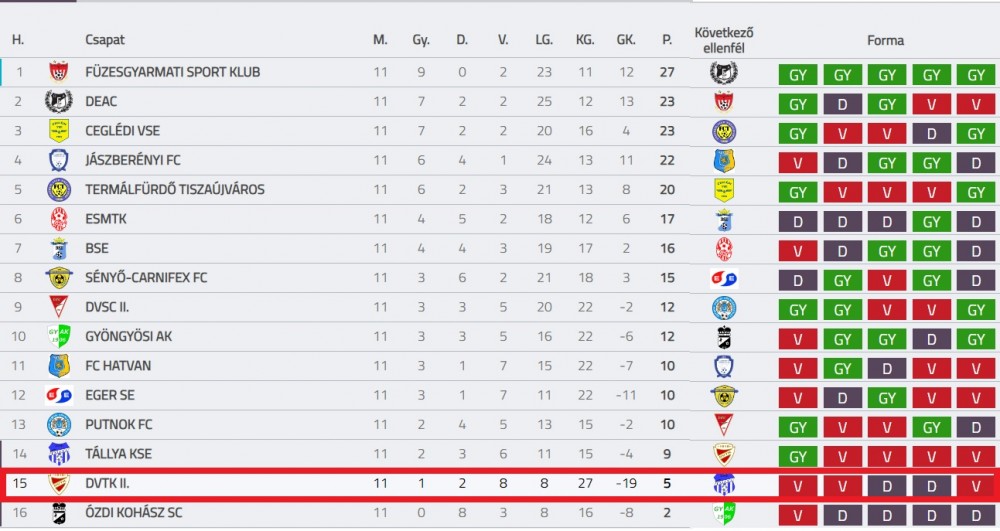Click the DEAC team logo beside its name
Screen dimensions: 1000x531
59,101
